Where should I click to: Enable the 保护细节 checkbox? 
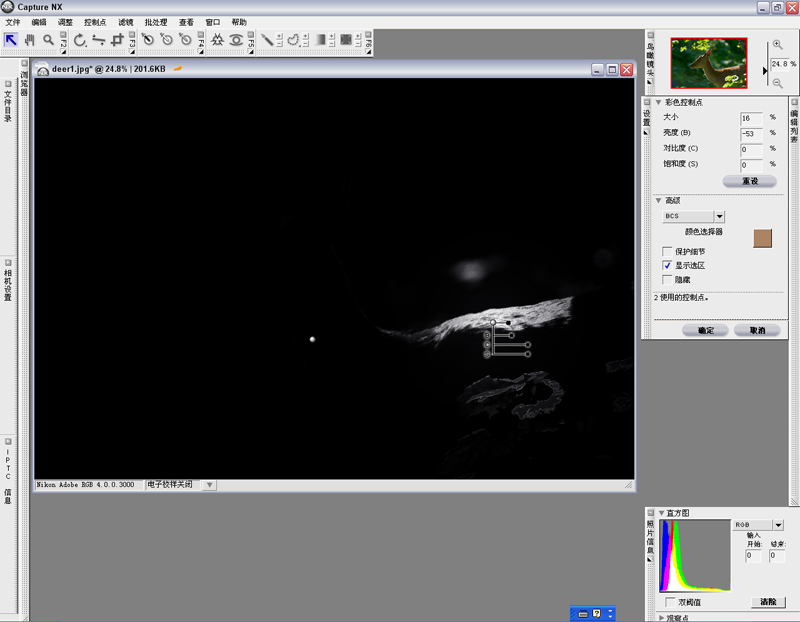tap(667, 251)
